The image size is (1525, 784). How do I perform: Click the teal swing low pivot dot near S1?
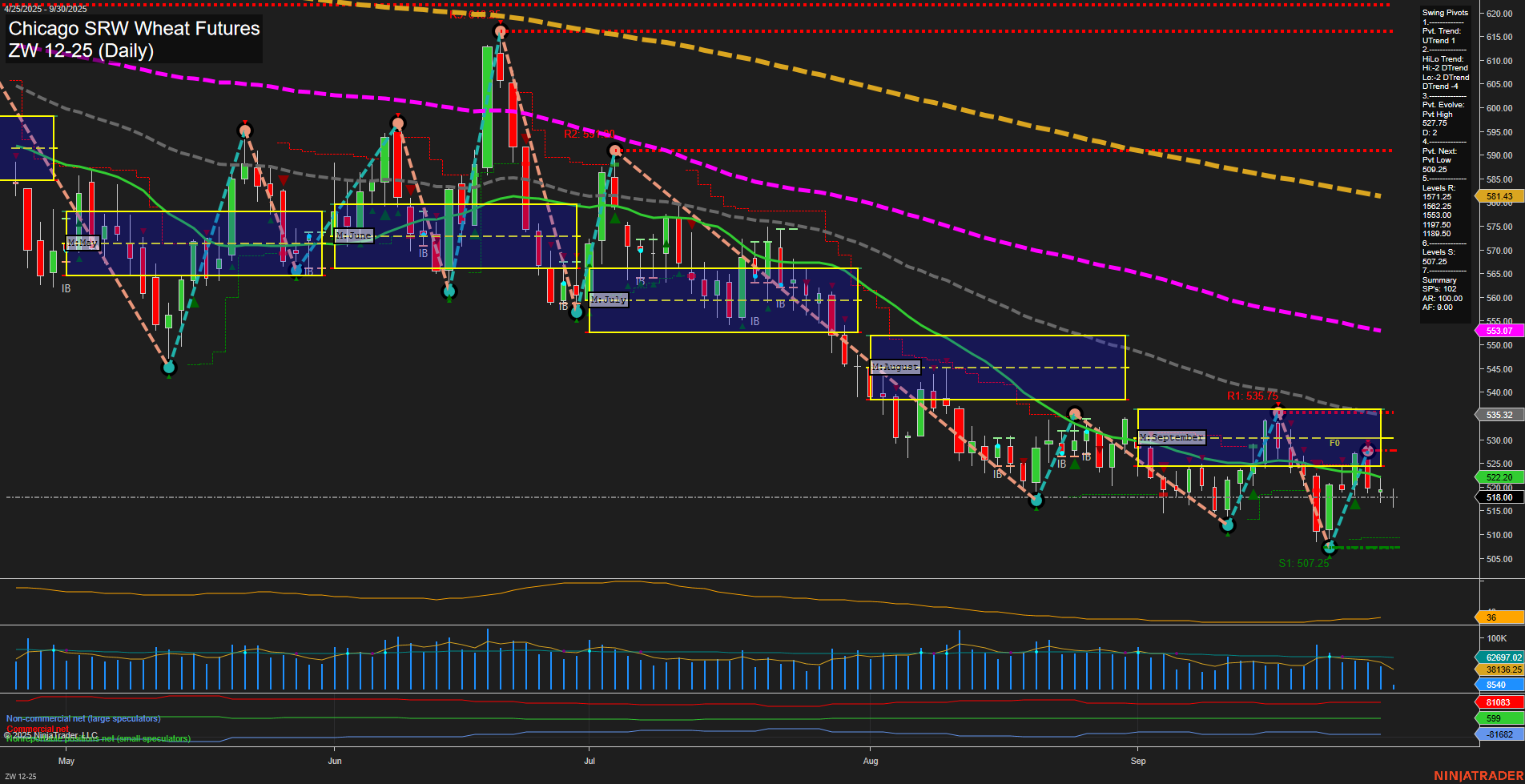1330,548
